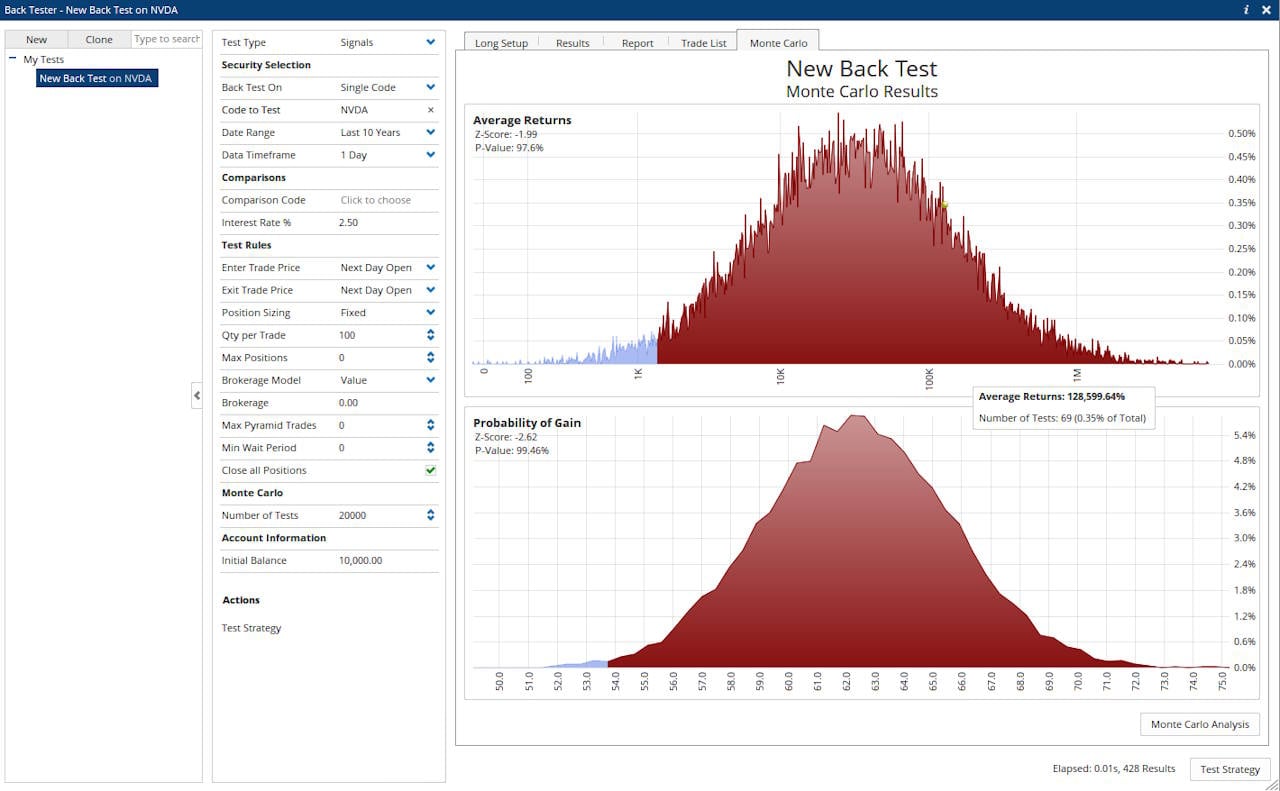
Task: Open the Data Timeframe dropdown
Action: tap(431, 155)
